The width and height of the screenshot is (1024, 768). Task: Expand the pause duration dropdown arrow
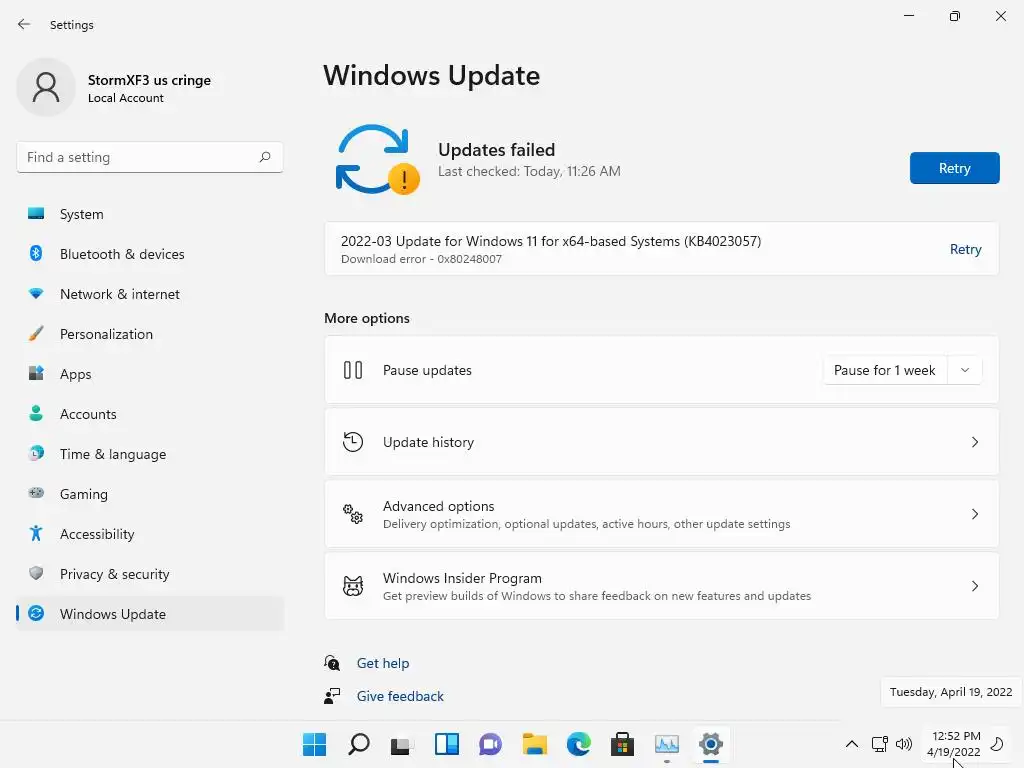(965, 370)
